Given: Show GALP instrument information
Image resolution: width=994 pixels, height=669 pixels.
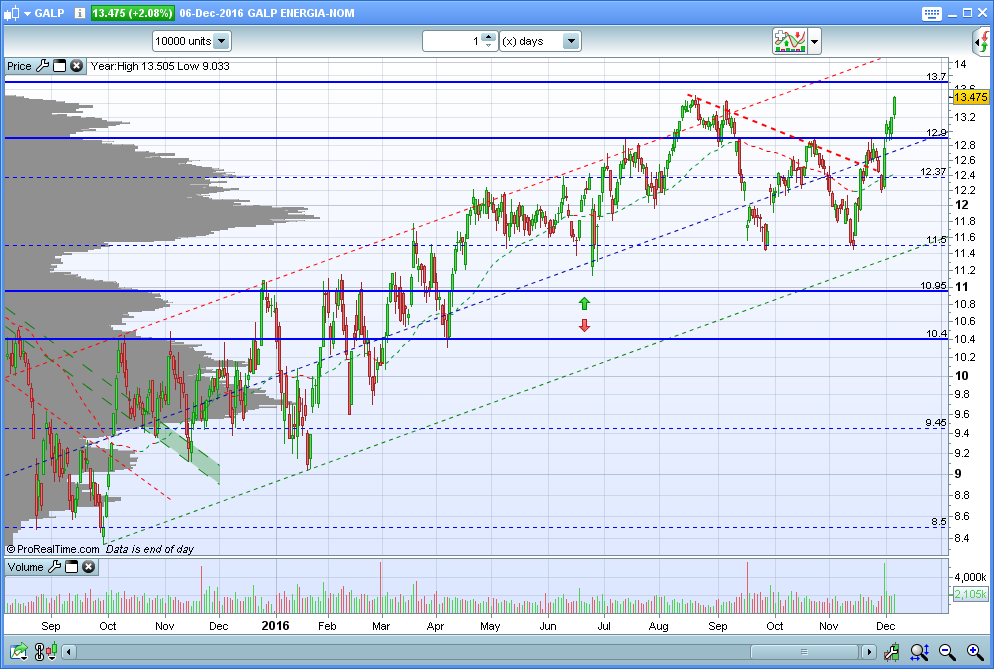Looking at the screenshot, I should (x=79, y=13).
